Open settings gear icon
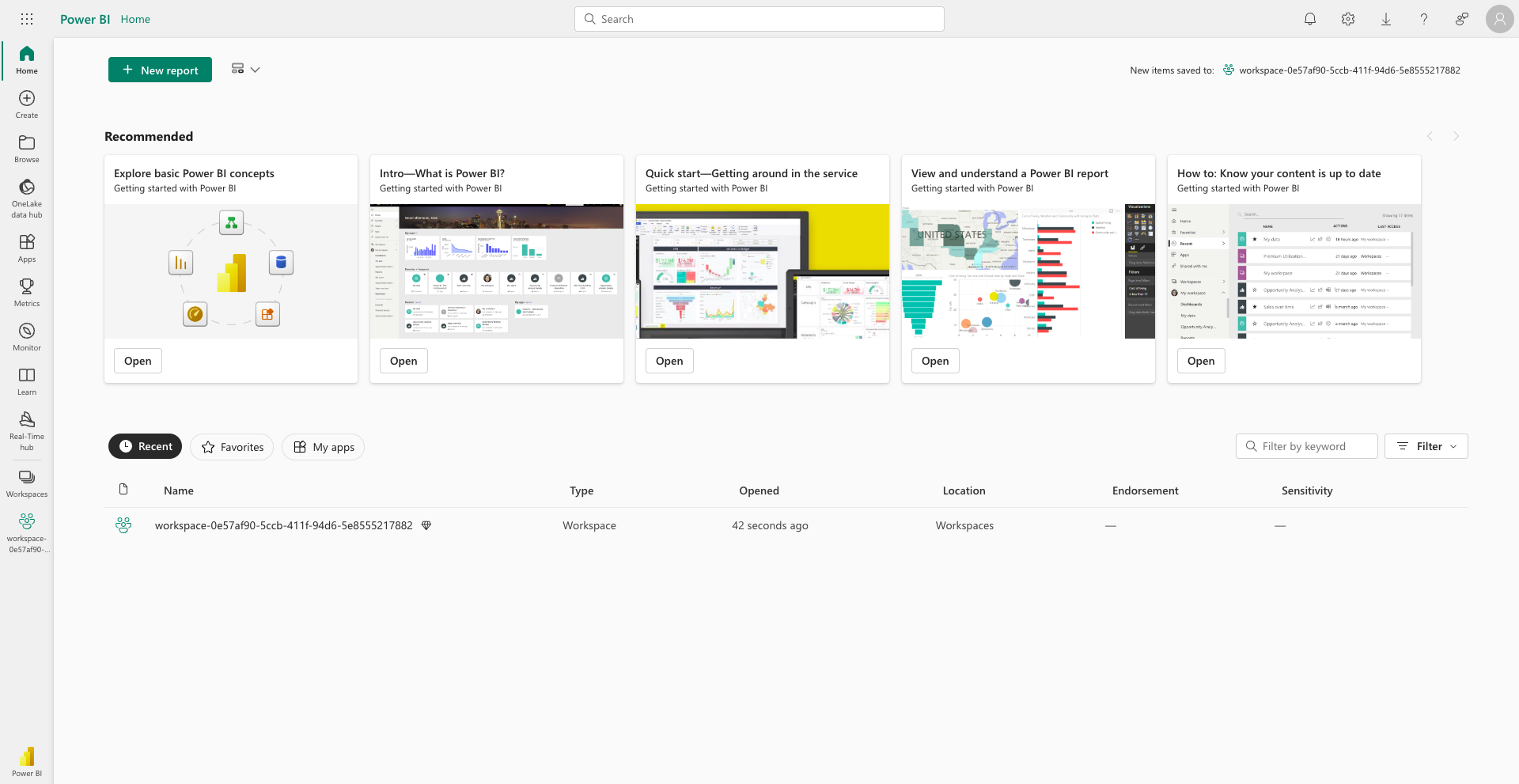The width and height of the screenshot is (1519, 784). (x=1348, y=19)
